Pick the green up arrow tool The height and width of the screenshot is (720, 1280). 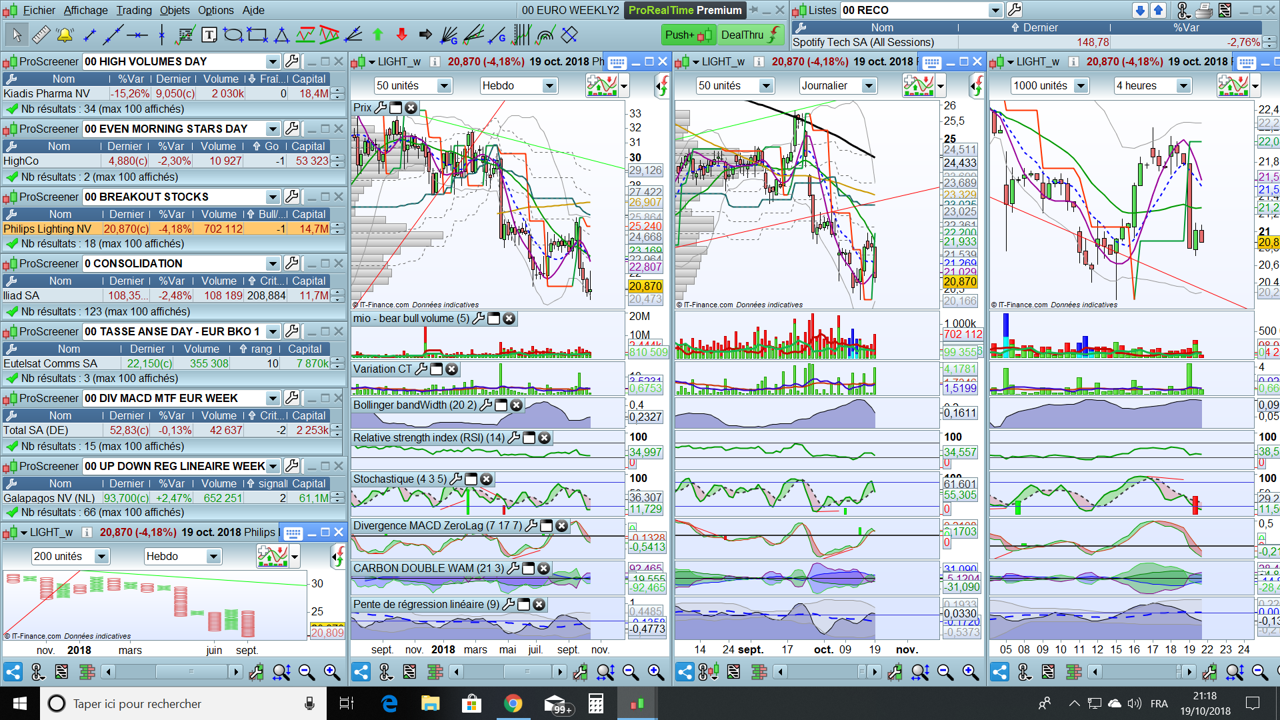pyautogui.click(x=378, y=35)
